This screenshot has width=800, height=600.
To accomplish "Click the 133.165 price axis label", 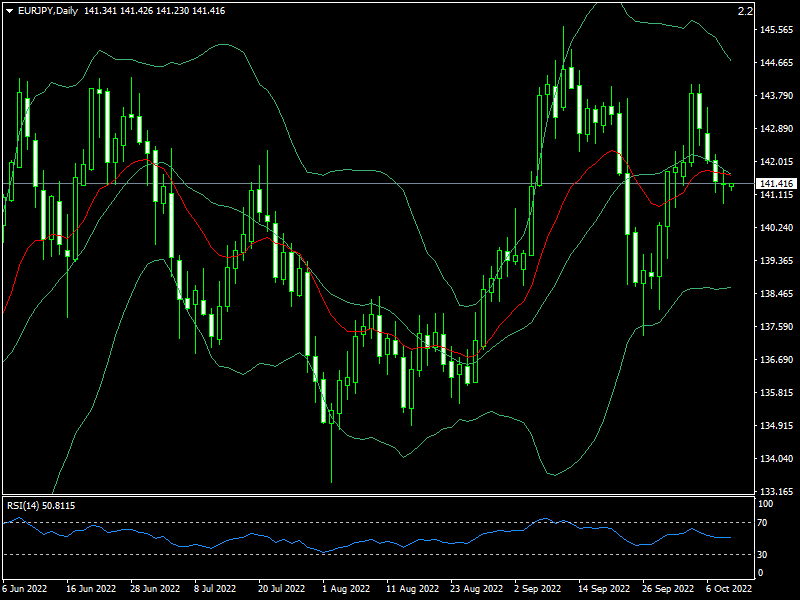I will pyautogui.click(x=777, y=492).
